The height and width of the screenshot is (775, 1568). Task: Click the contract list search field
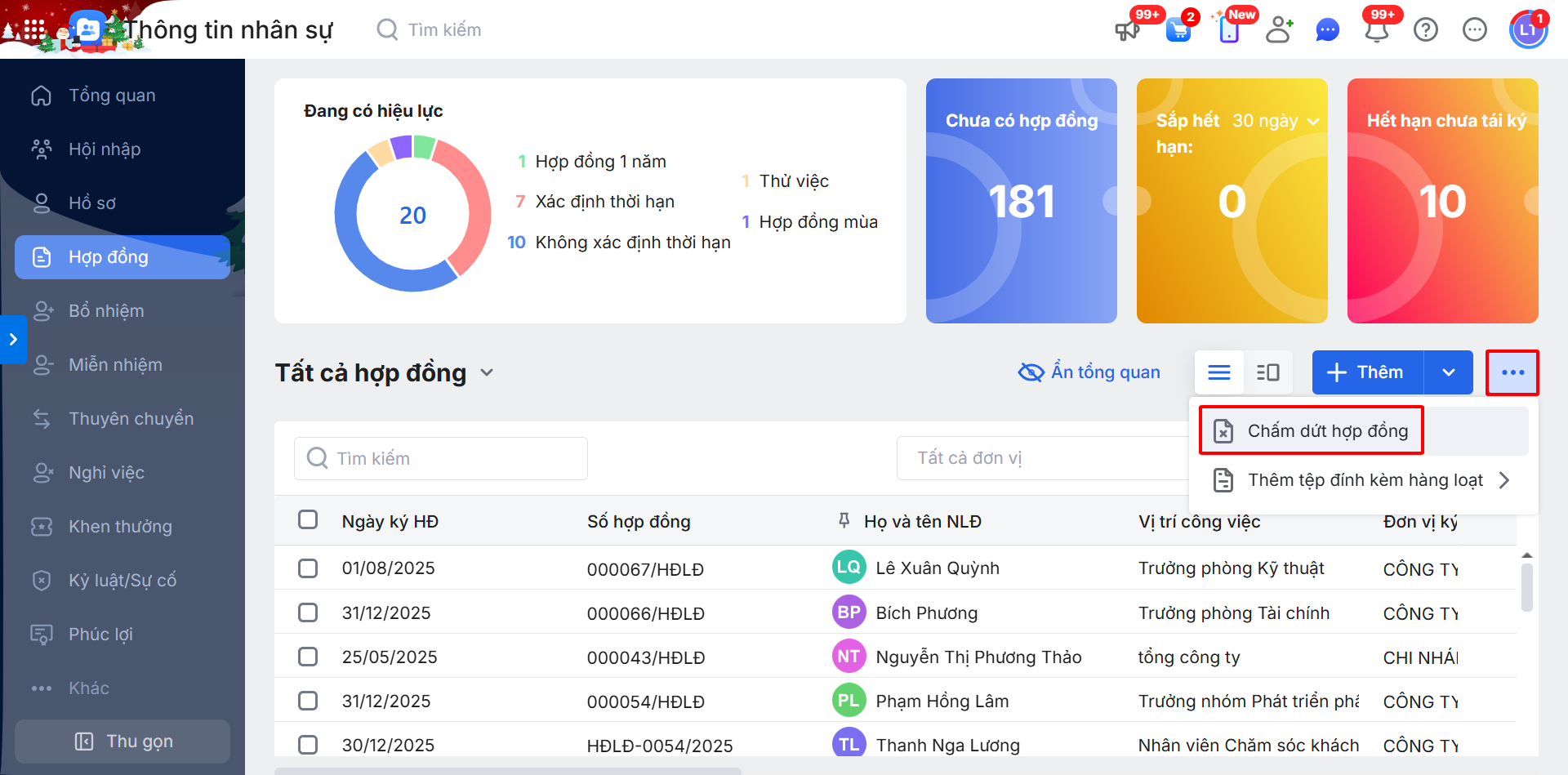click(441, 458)
